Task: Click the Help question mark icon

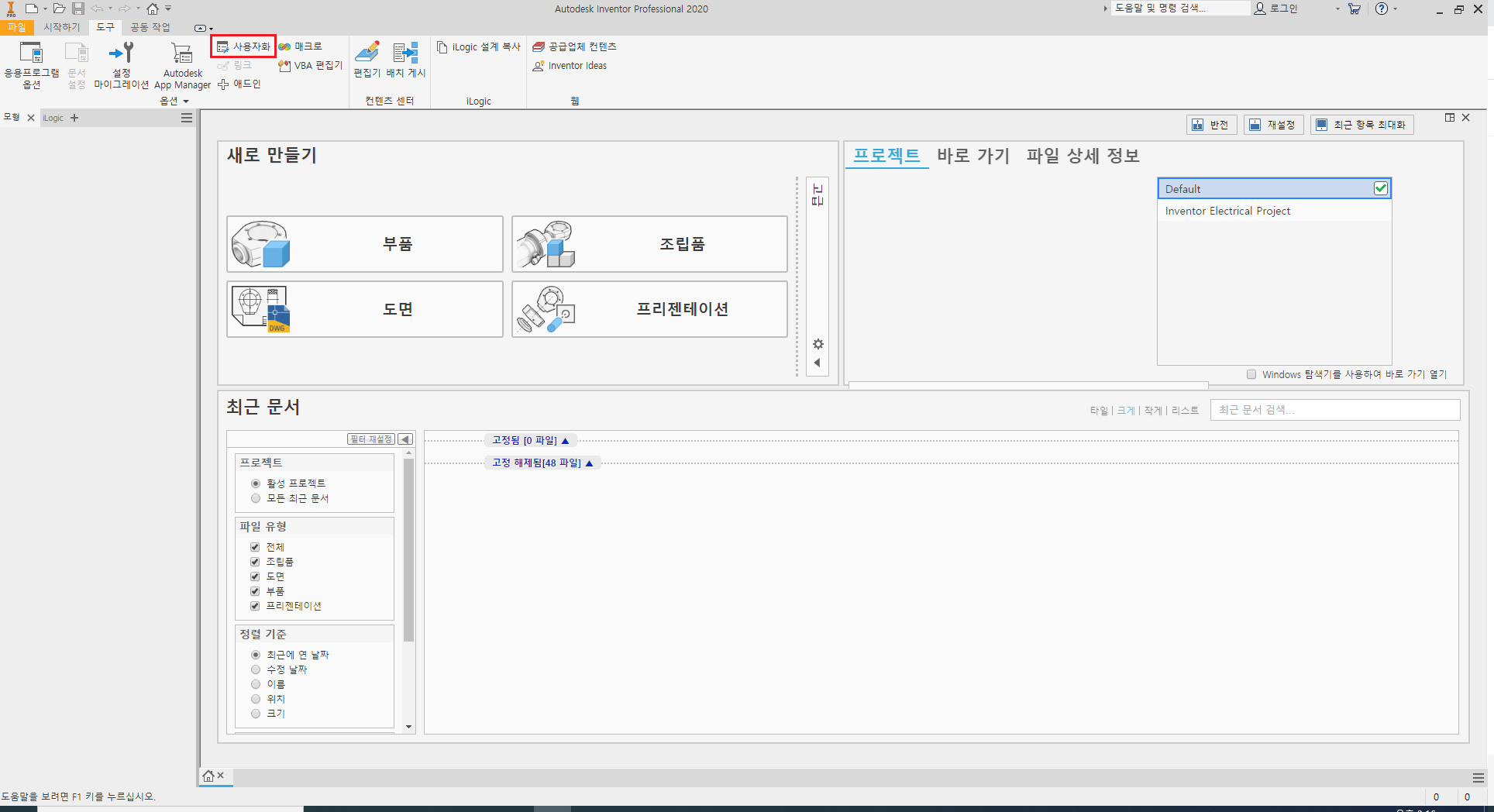Action: pyautogui.click(x=1382, y=9)
